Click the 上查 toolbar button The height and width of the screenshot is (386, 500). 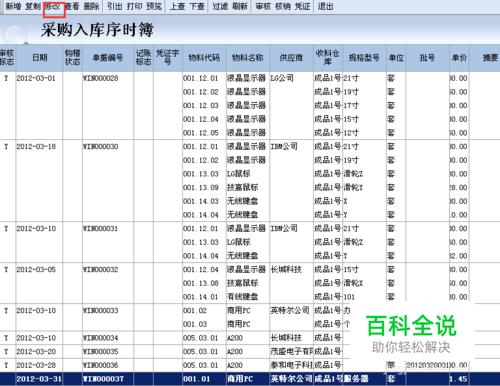point(177,6)
